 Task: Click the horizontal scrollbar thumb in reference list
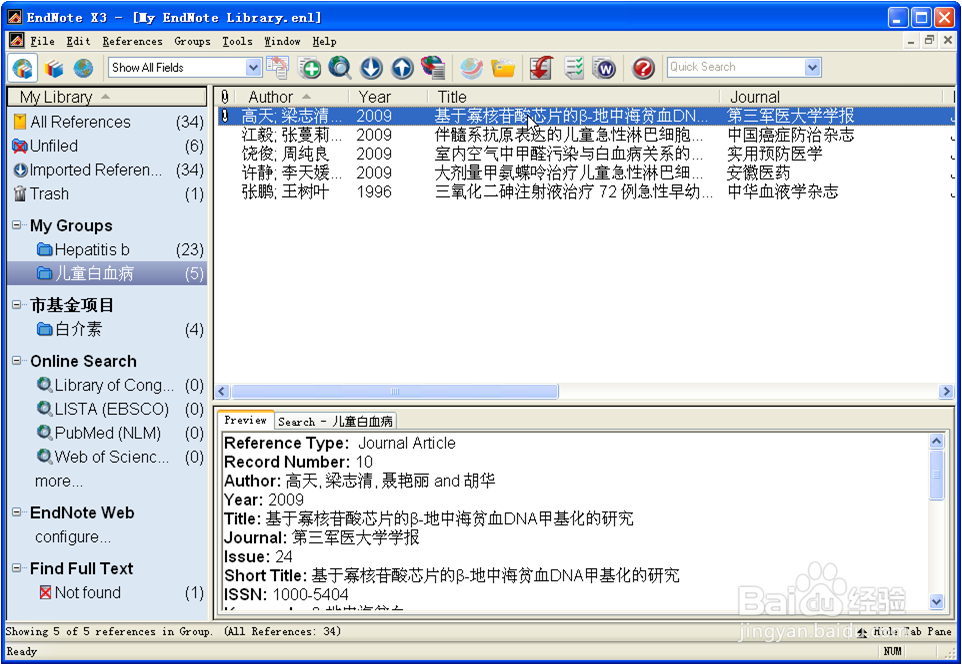click(394, 391)
